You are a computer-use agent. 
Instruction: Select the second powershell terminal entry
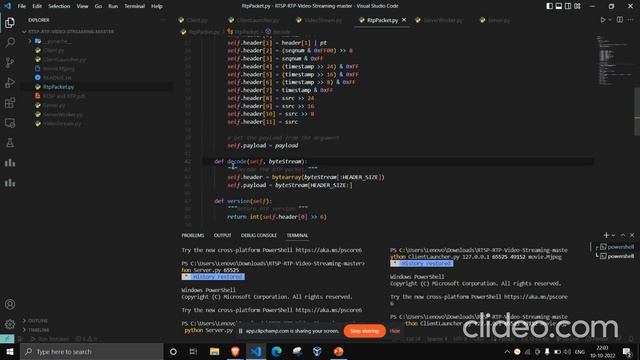pyautogui.click(x=617, y=256)
